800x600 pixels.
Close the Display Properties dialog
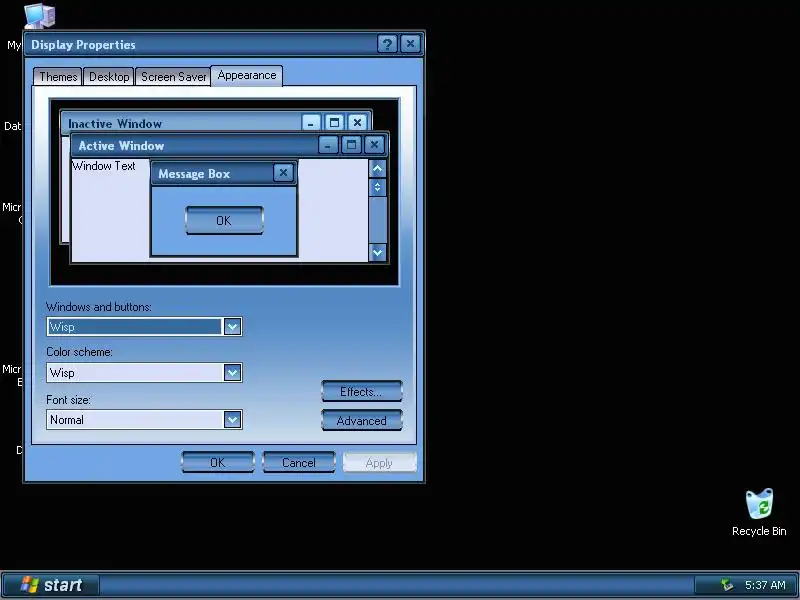[x=410, y=44]
